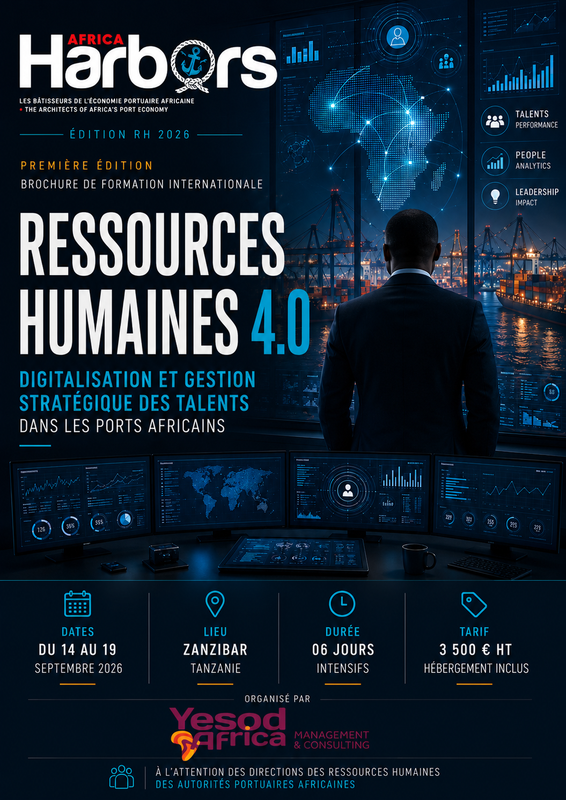Viewport: 566px width, 800px height.
Task: Click the PEOPLE ANALYTICS label text
Action: coord(533,160)
